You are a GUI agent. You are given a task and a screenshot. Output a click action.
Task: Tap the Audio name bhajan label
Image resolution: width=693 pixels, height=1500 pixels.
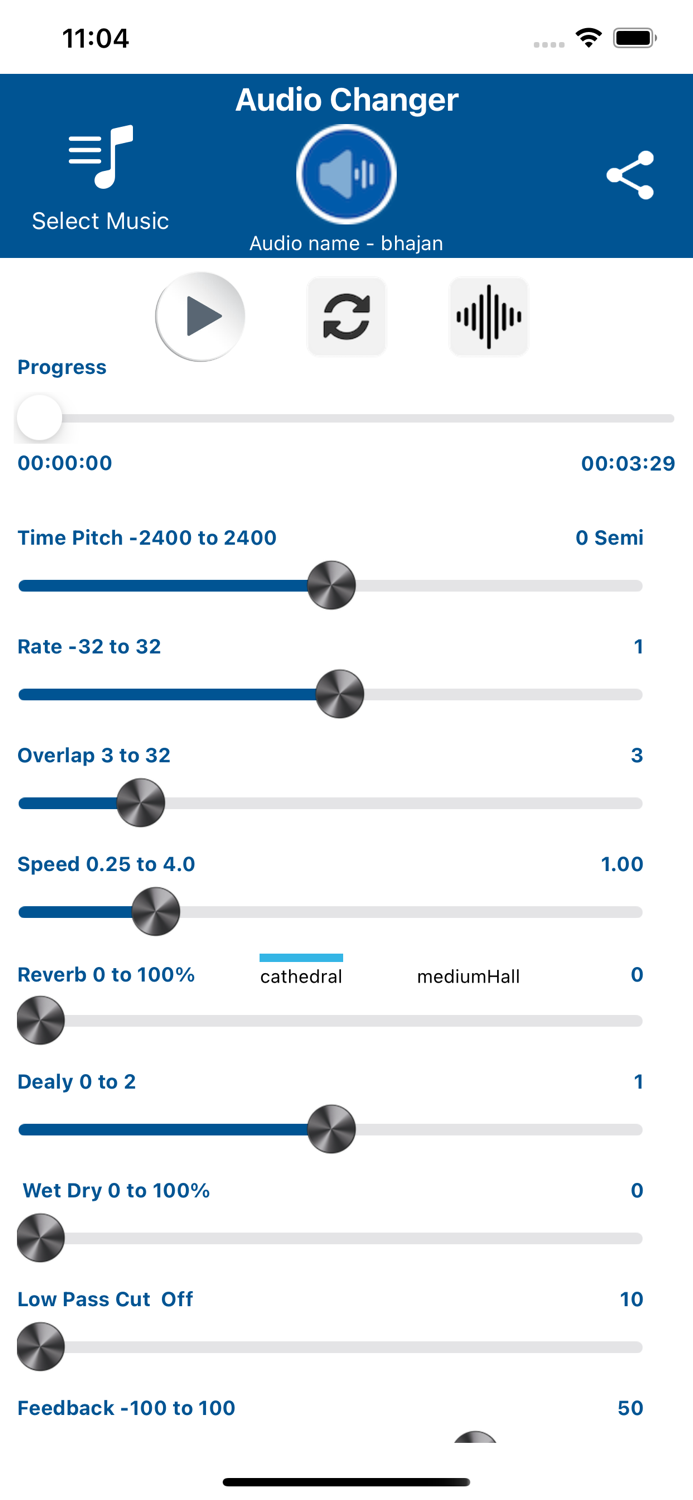346,243
